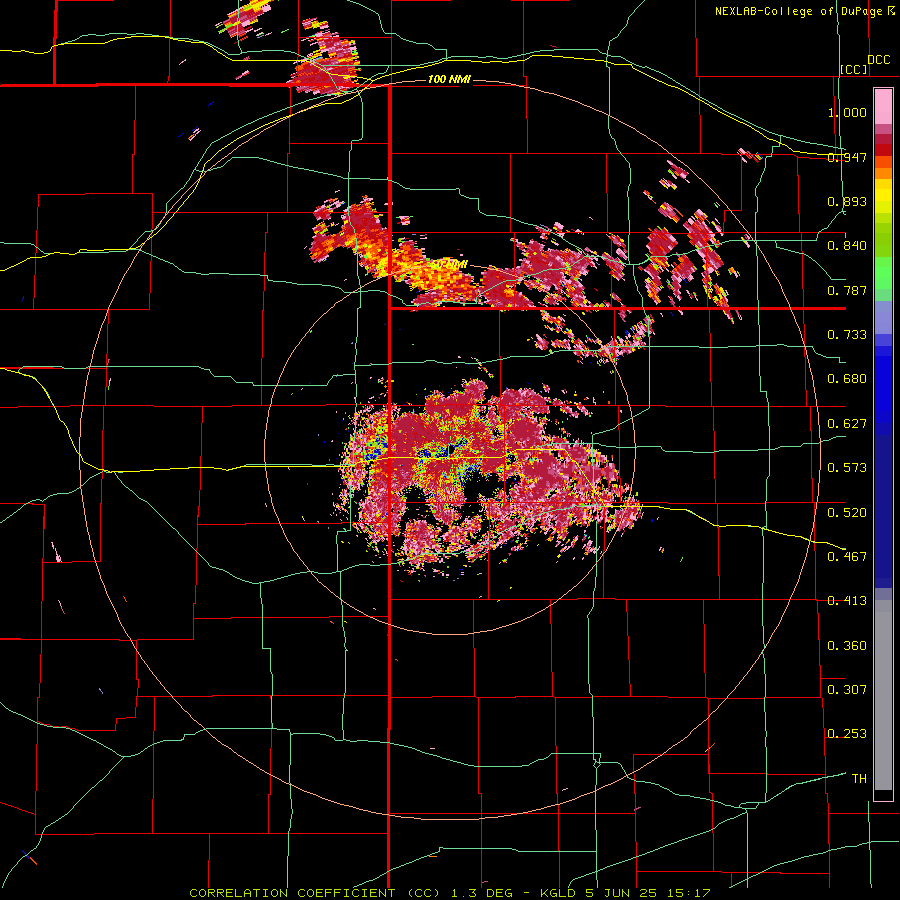This screenshot has height=900, width=900.
Task: Click the 1.000 color scale value
Action: 847,112
